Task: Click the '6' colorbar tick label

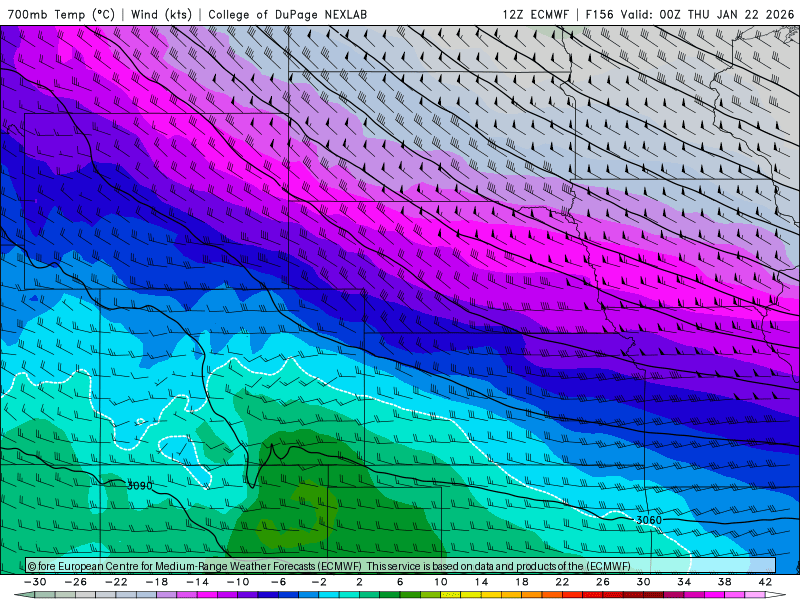Action: pyautogui.click(x=400, y=582)
